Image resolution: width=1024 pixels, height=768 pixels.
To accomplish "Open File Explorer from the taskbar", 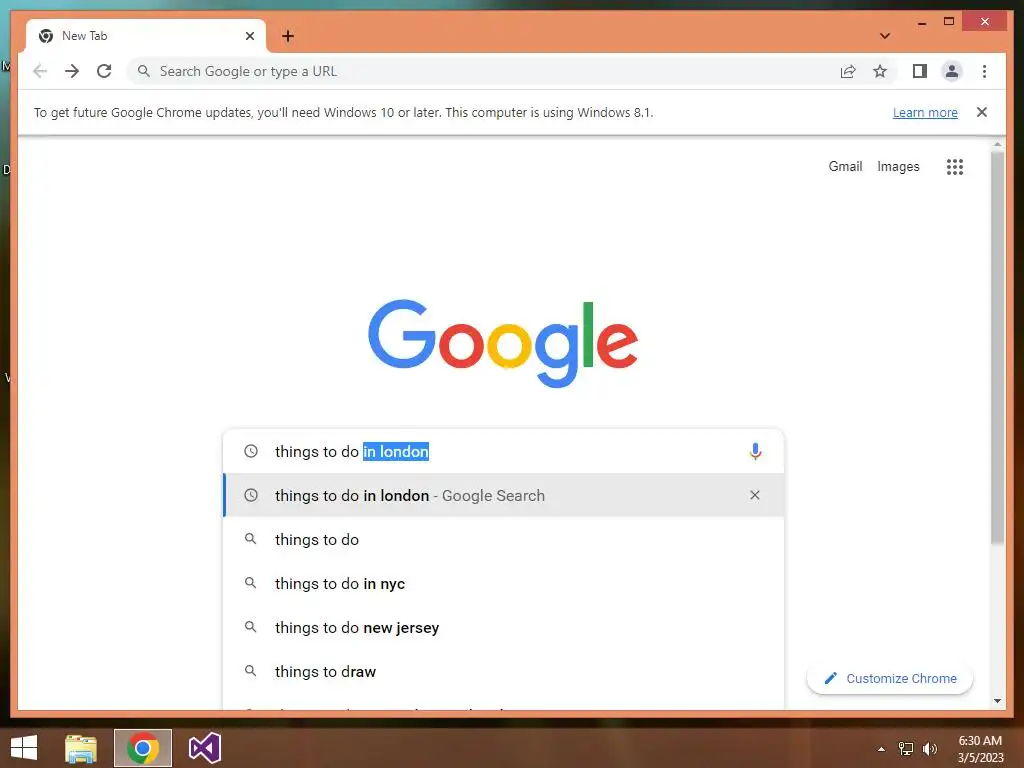I will [x=81, y=748].
